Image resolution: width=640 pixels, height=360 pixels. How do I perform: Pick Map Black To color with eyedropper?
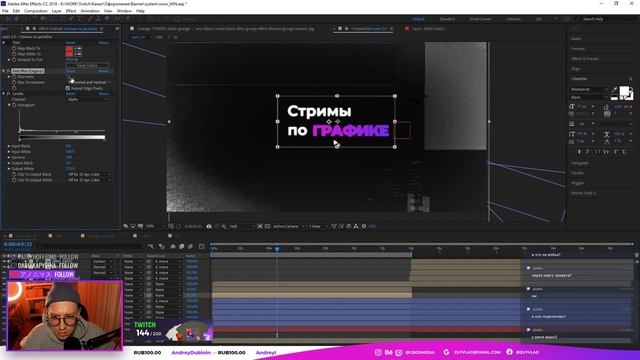pos(78,49)
